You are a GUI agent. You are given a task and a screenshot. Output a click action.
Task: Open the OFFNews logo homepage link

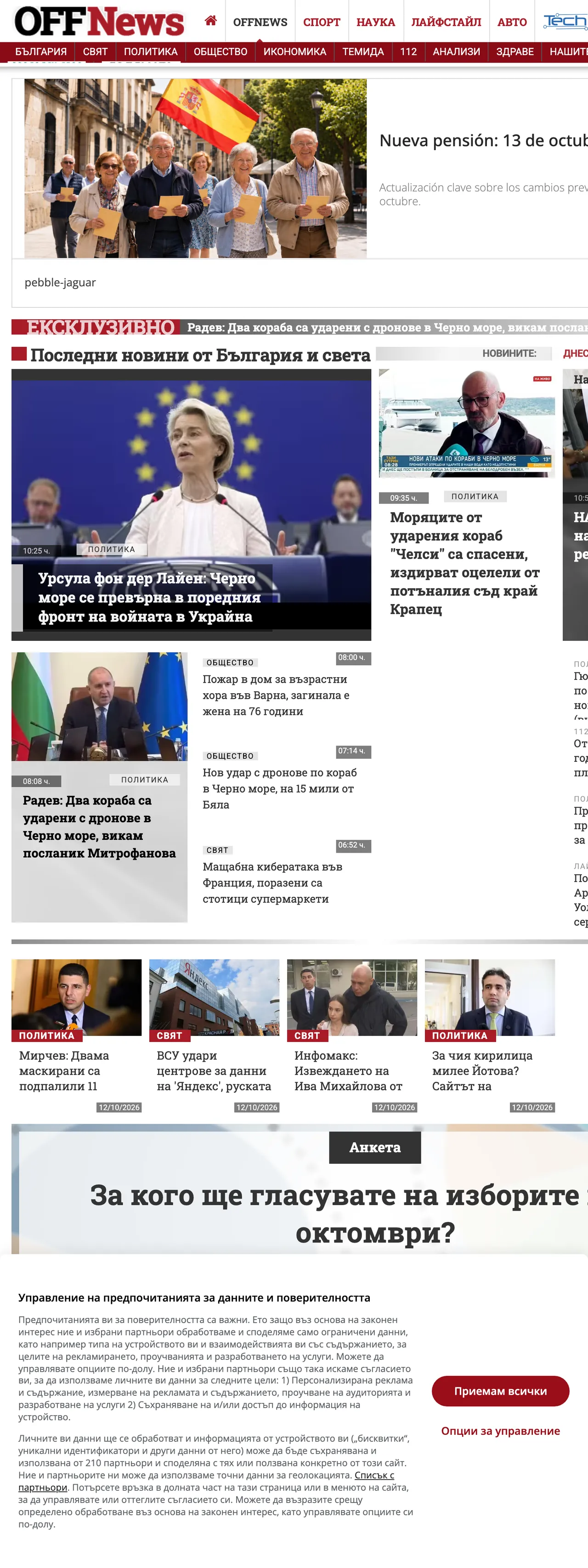(99, 21)
